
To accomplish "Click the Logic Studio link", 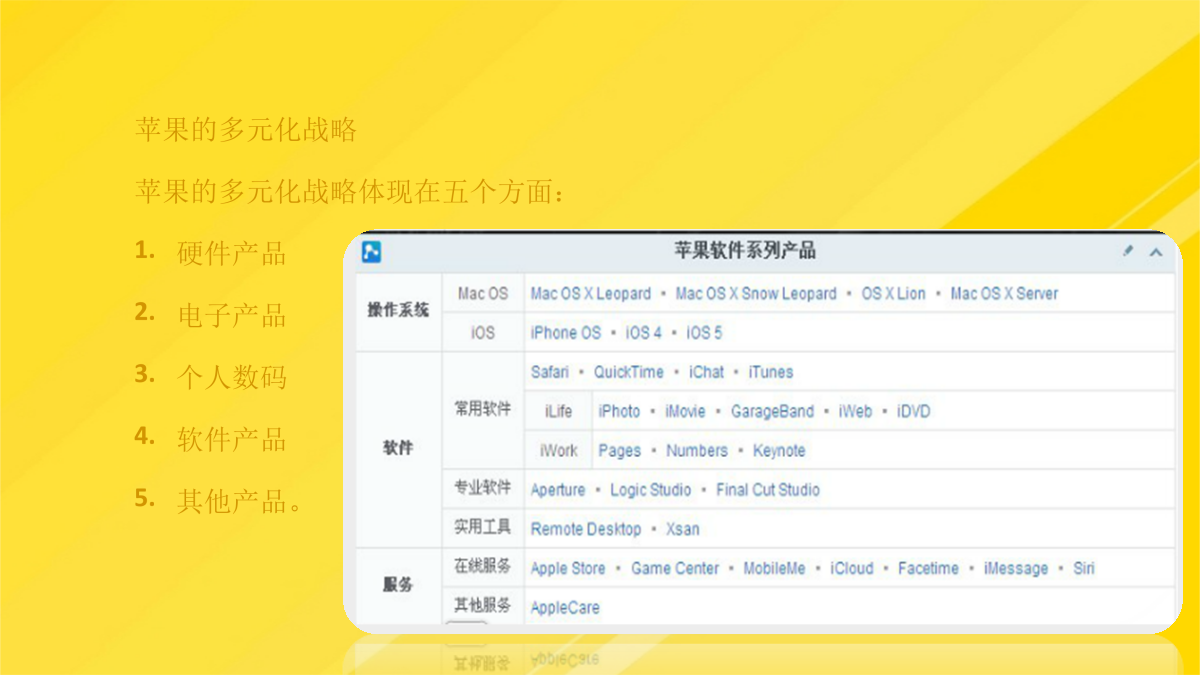I will point(651,490).
